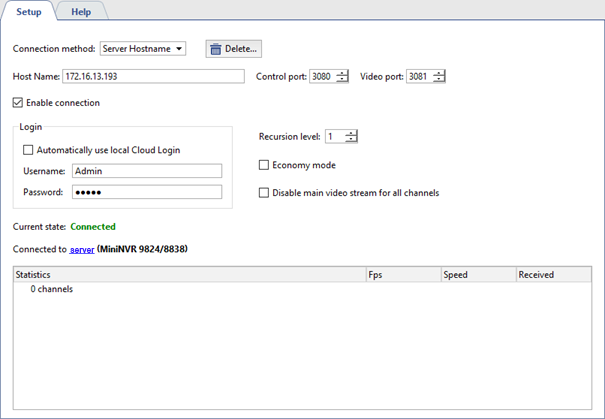Click the Statistics column header
Image resolution: width=605 pixels, height=419 pixels.
tap(188, 274)
